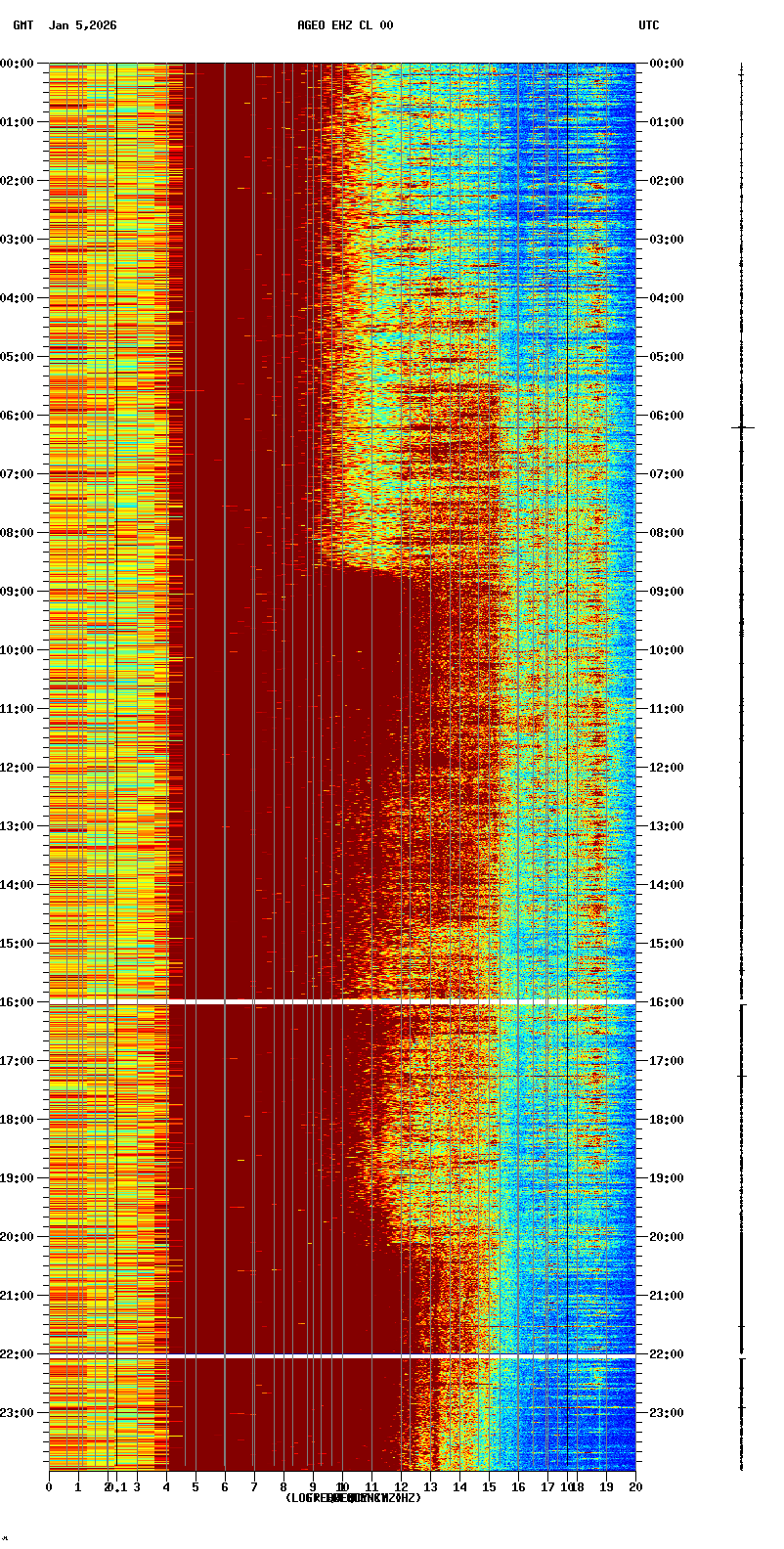Viewport: 784px width, 1549px height.
Task: Click the AGEO EHZ CL 00 station title
Action: pos(345,25)
